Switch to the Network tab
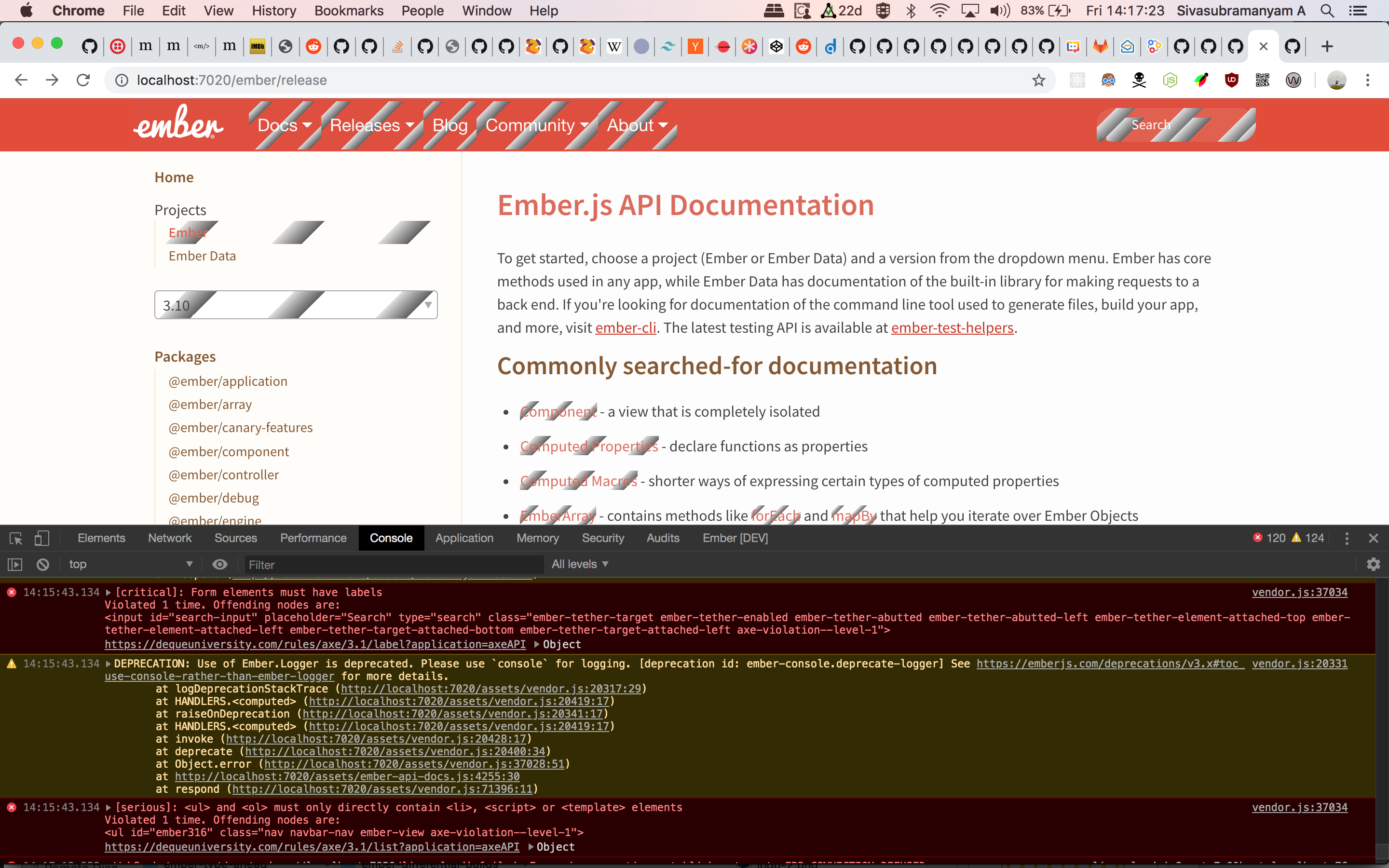1389x868 pixels. coord(169,539)
